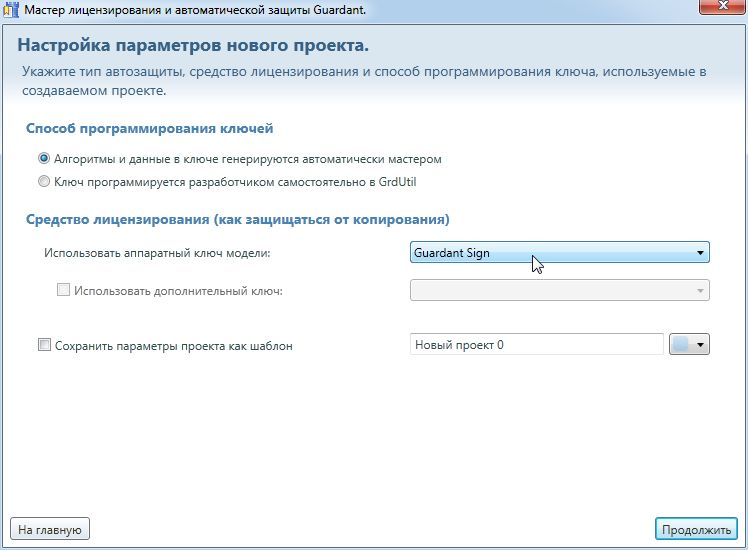
Task: Open the template color picker arrow
Action: pyautogui.click(x=701, y=344)
